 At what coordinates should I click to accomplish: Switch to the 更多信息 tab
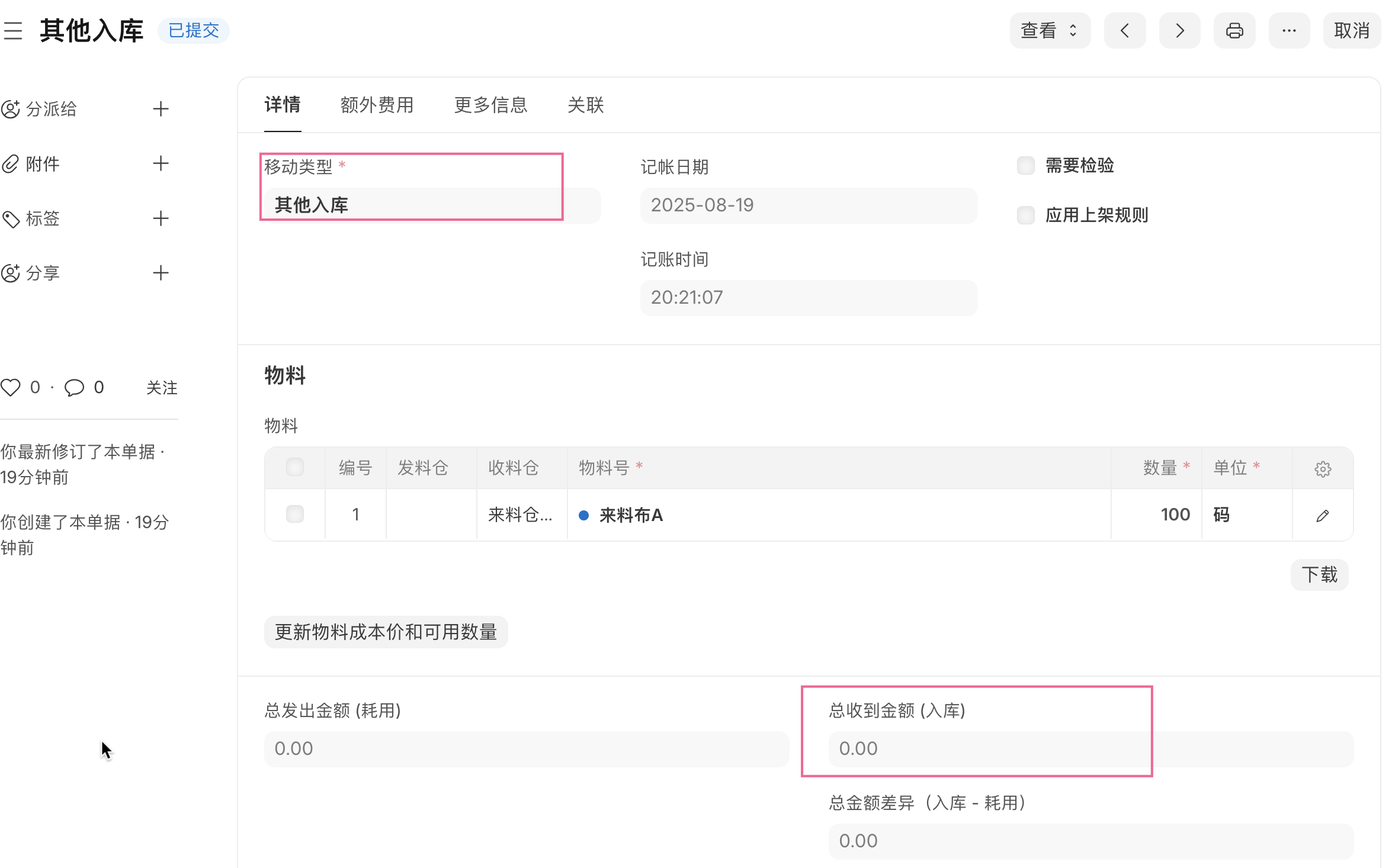tap(490, 105)
